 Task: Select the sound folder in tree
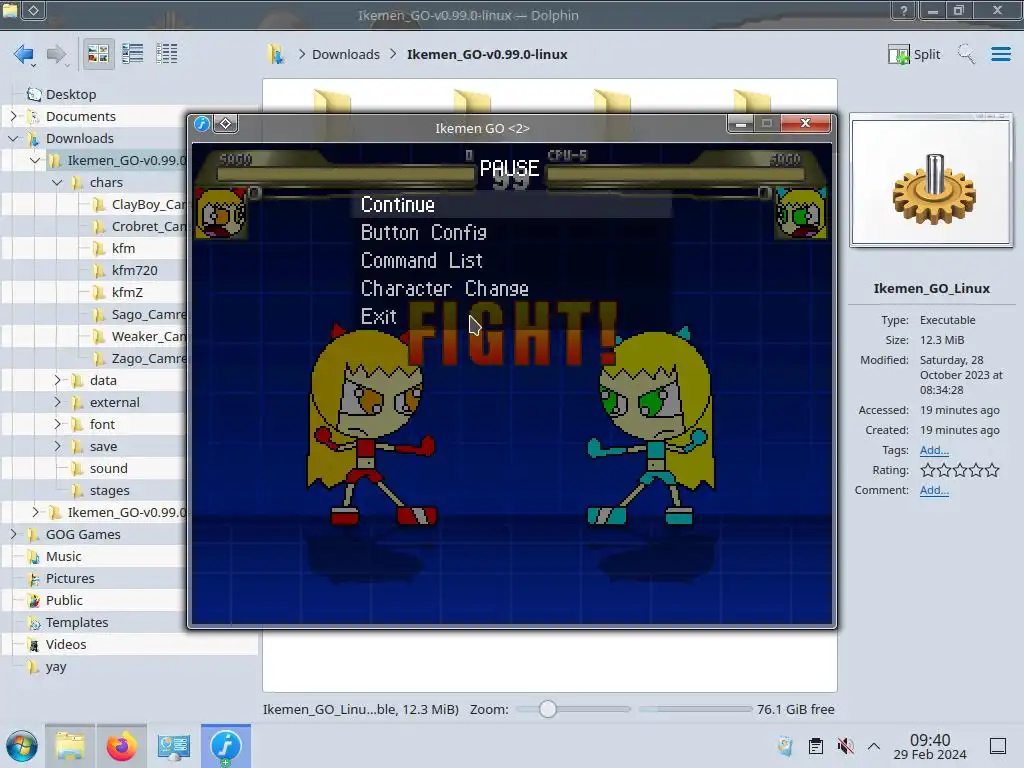(x=108, y=468)
